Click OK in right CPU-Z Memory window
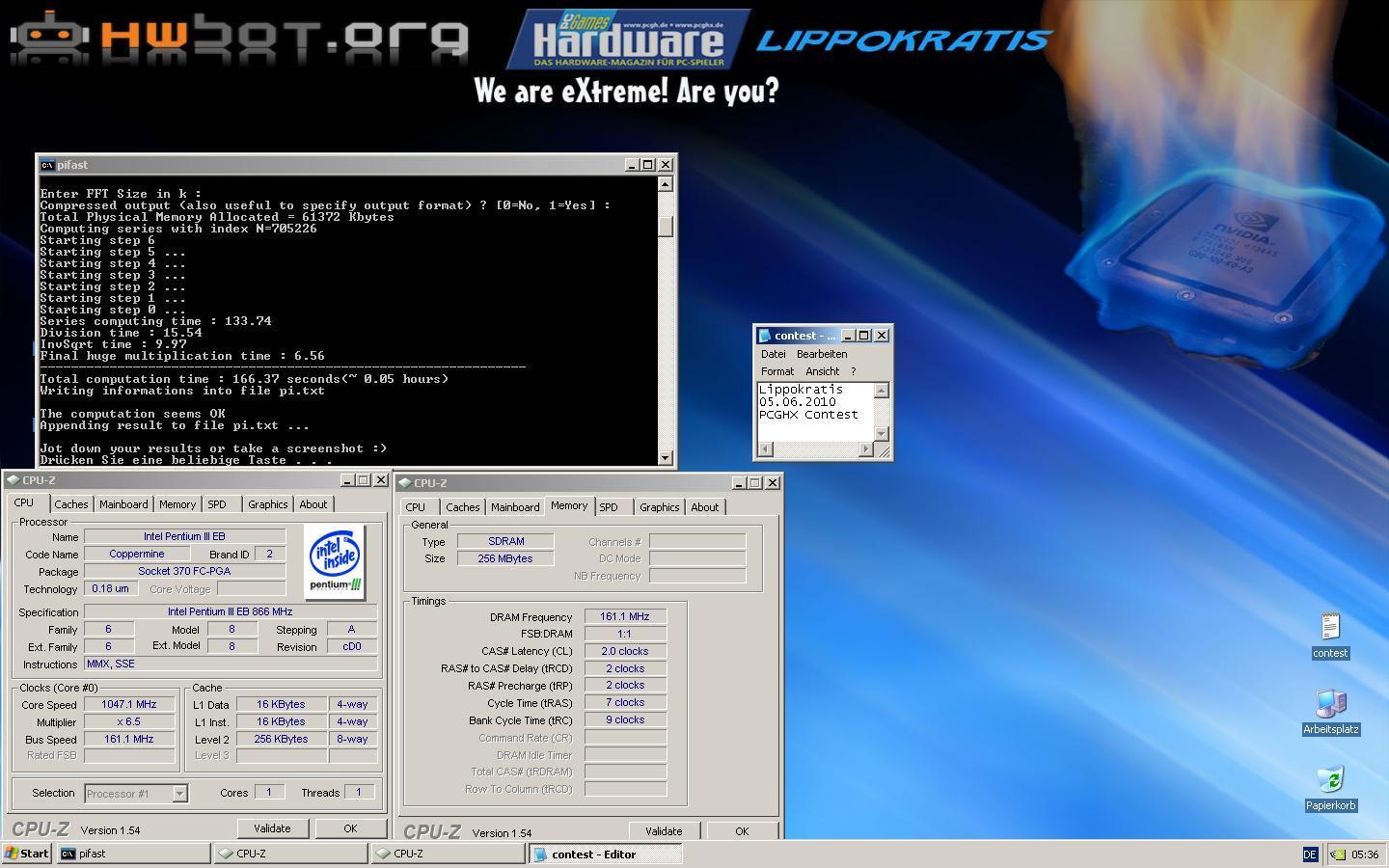 742,830
